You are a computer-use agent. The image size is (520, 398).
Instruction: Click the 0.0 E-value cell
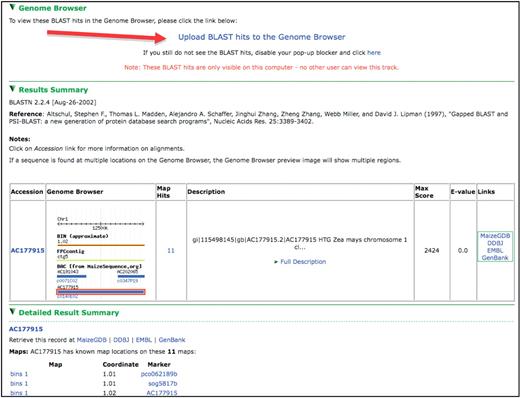pyautogui.click(x=463, y=251)
